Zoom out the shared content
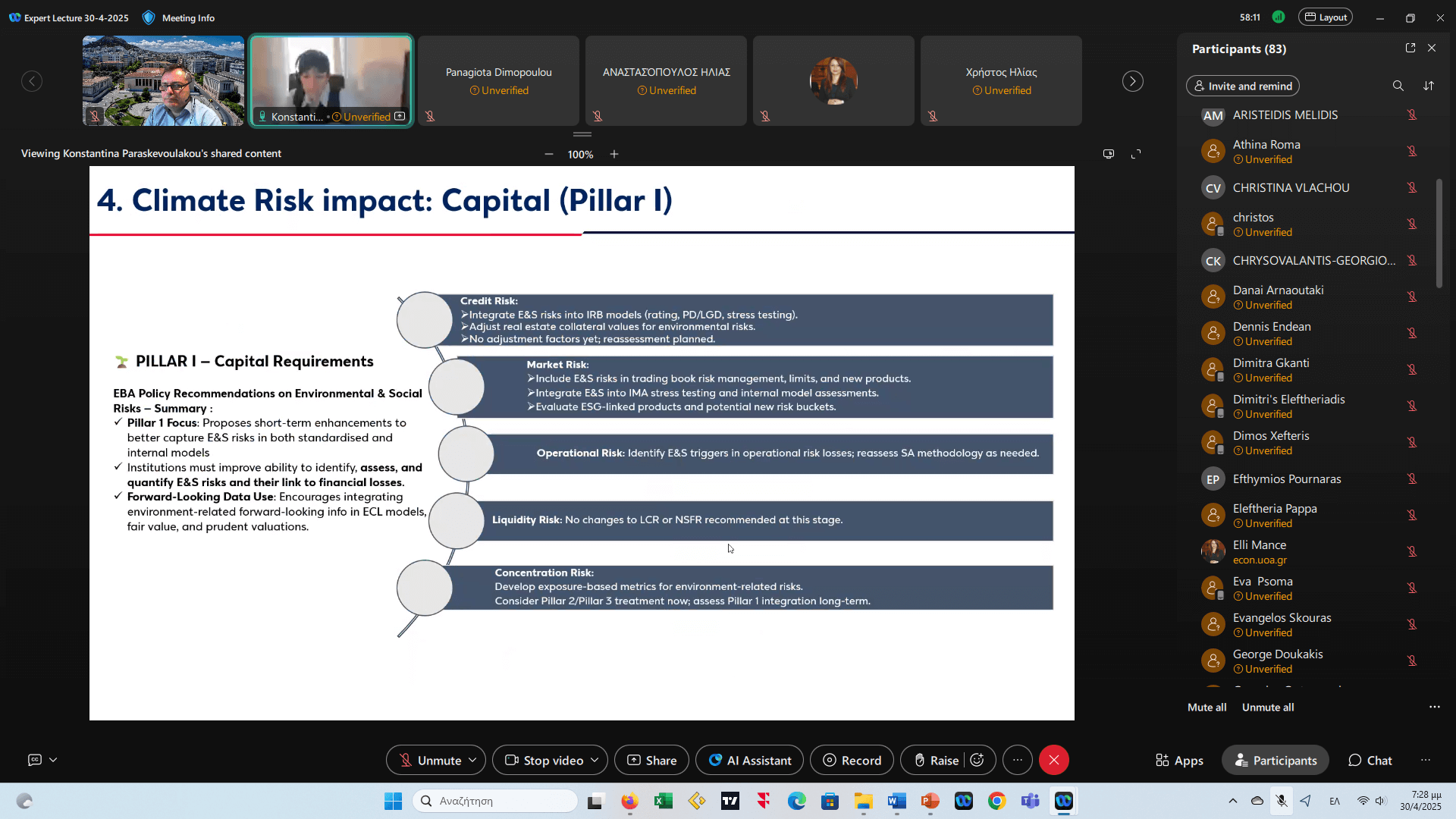Screen dimensions: 1456x819 click(x=549, y=154)
